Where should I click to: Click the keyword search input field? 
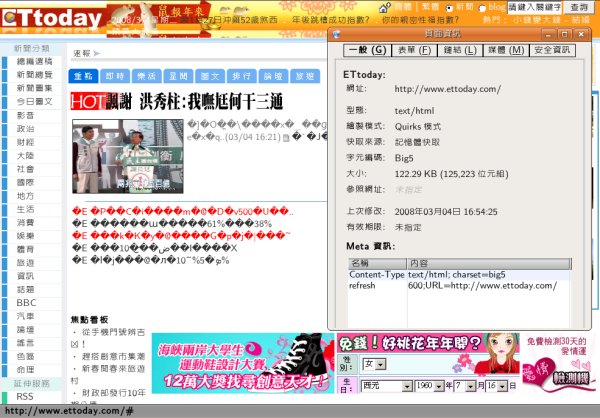point(535,7)
